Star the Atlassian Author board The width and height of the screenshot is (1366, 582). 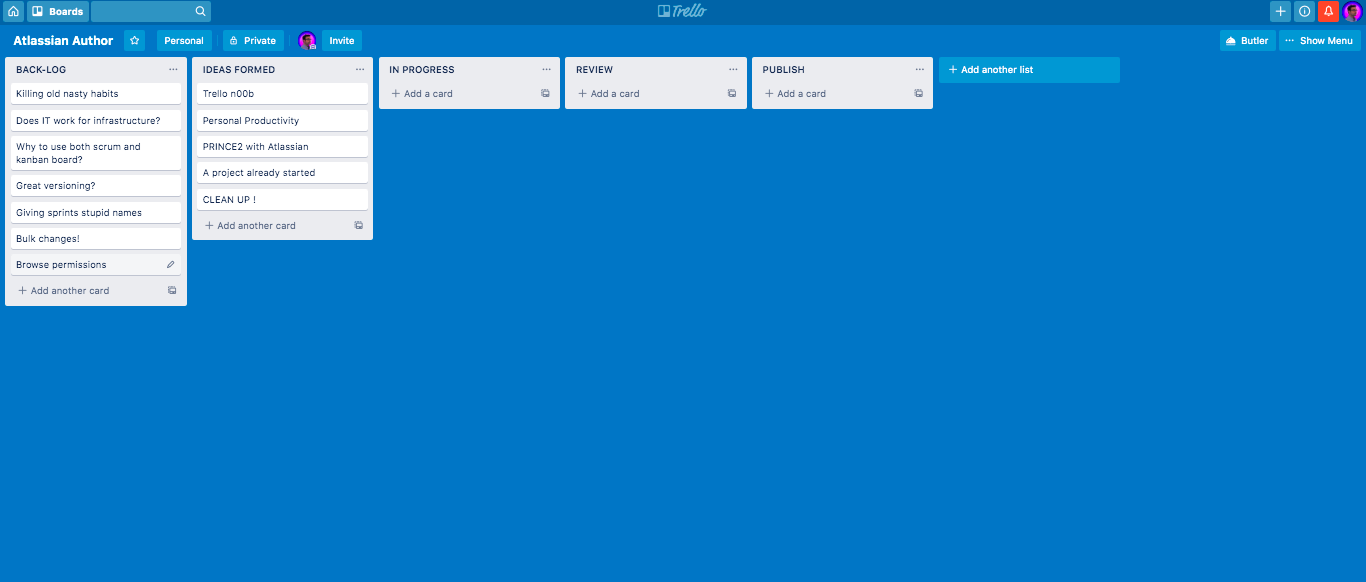135,41
